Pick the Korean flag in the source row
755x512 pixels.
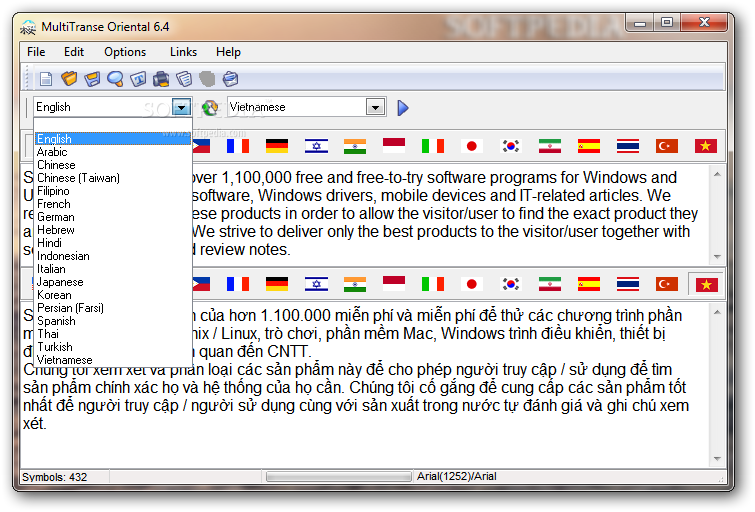pos(511,146)
